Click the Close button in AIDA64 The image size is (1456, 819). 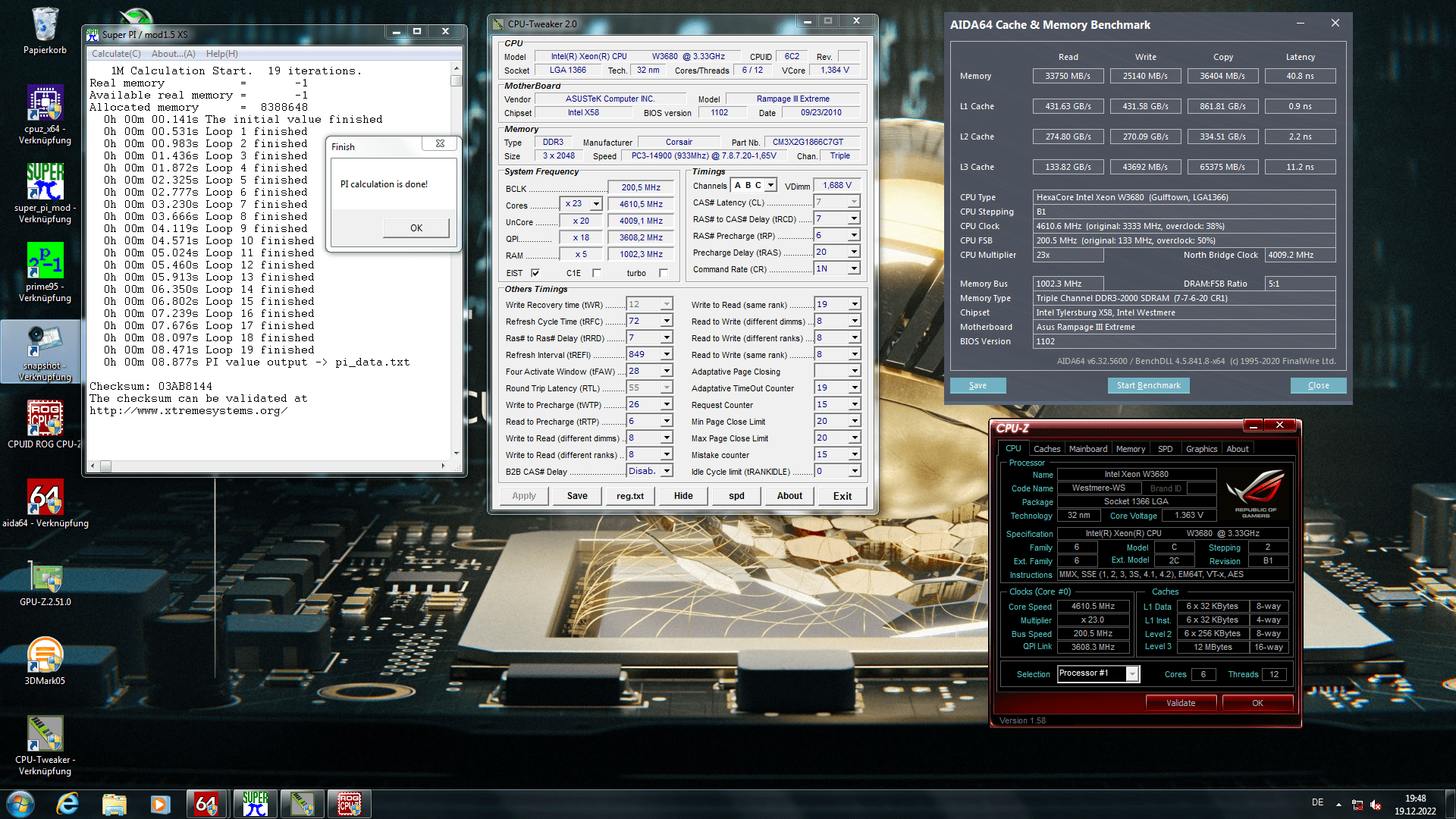(1318, 385)
